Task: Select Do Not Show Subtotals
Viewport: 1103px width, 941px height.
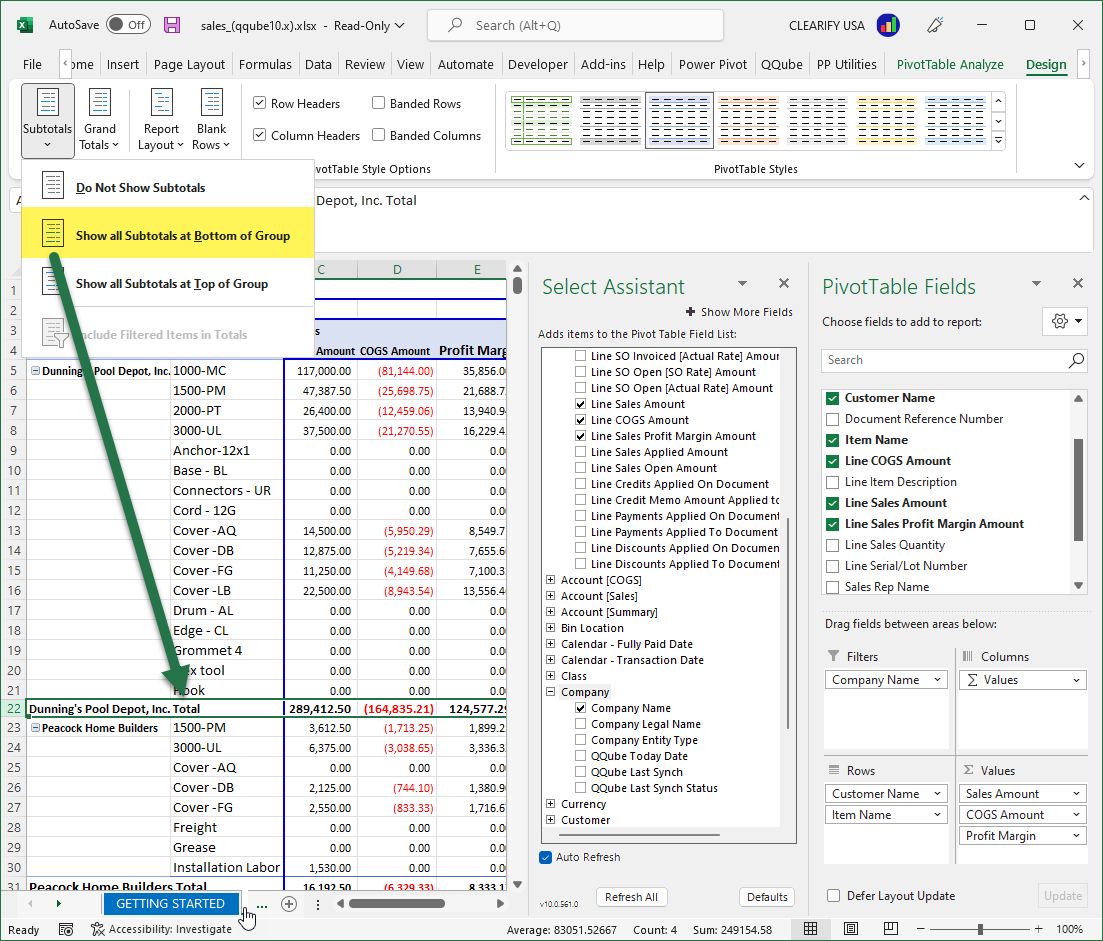Action: 168,187
